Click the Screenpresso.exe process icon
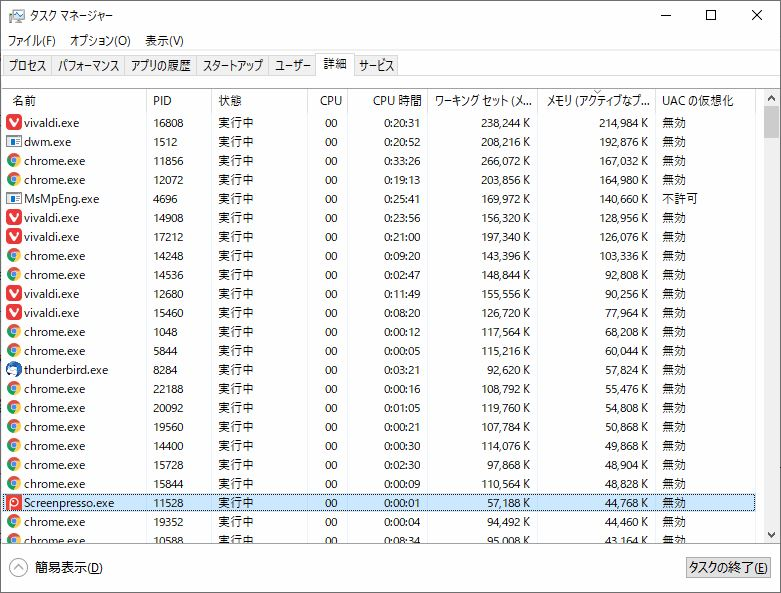 (14, 502)
